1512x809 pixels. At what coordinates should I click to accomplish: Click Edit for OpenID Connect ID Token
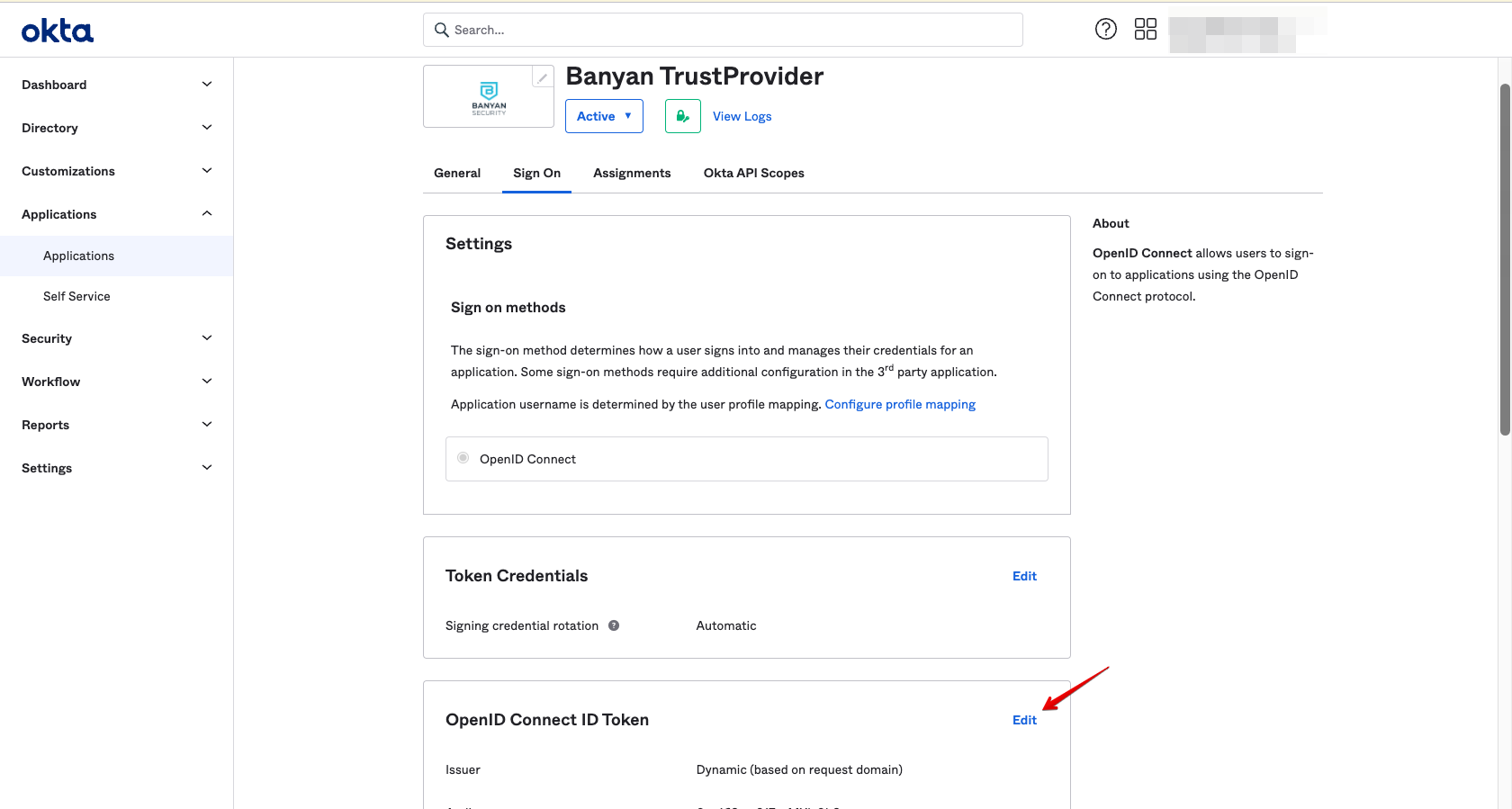(1024, 720)
